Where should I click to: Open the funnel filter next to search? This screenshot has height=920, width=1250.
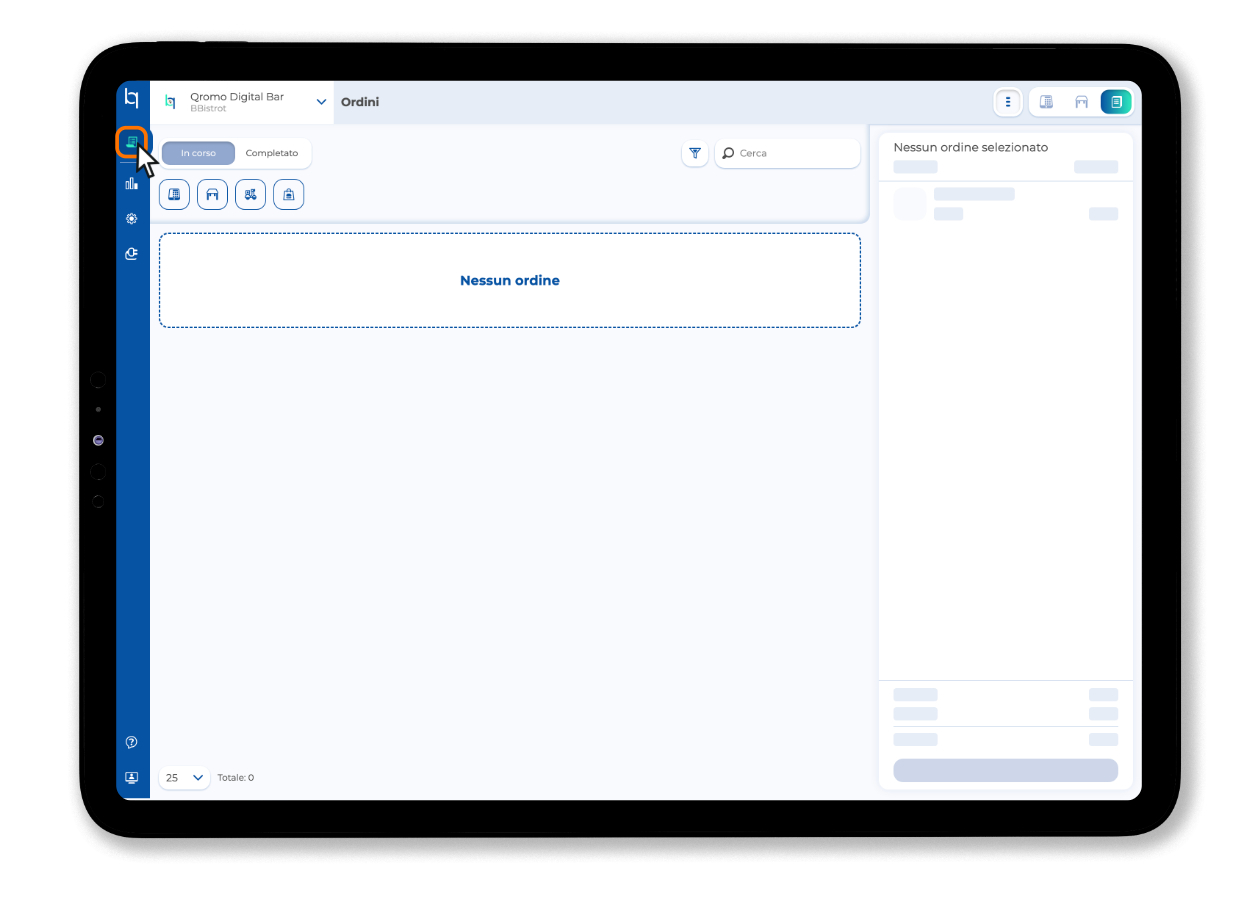(695, 153)
